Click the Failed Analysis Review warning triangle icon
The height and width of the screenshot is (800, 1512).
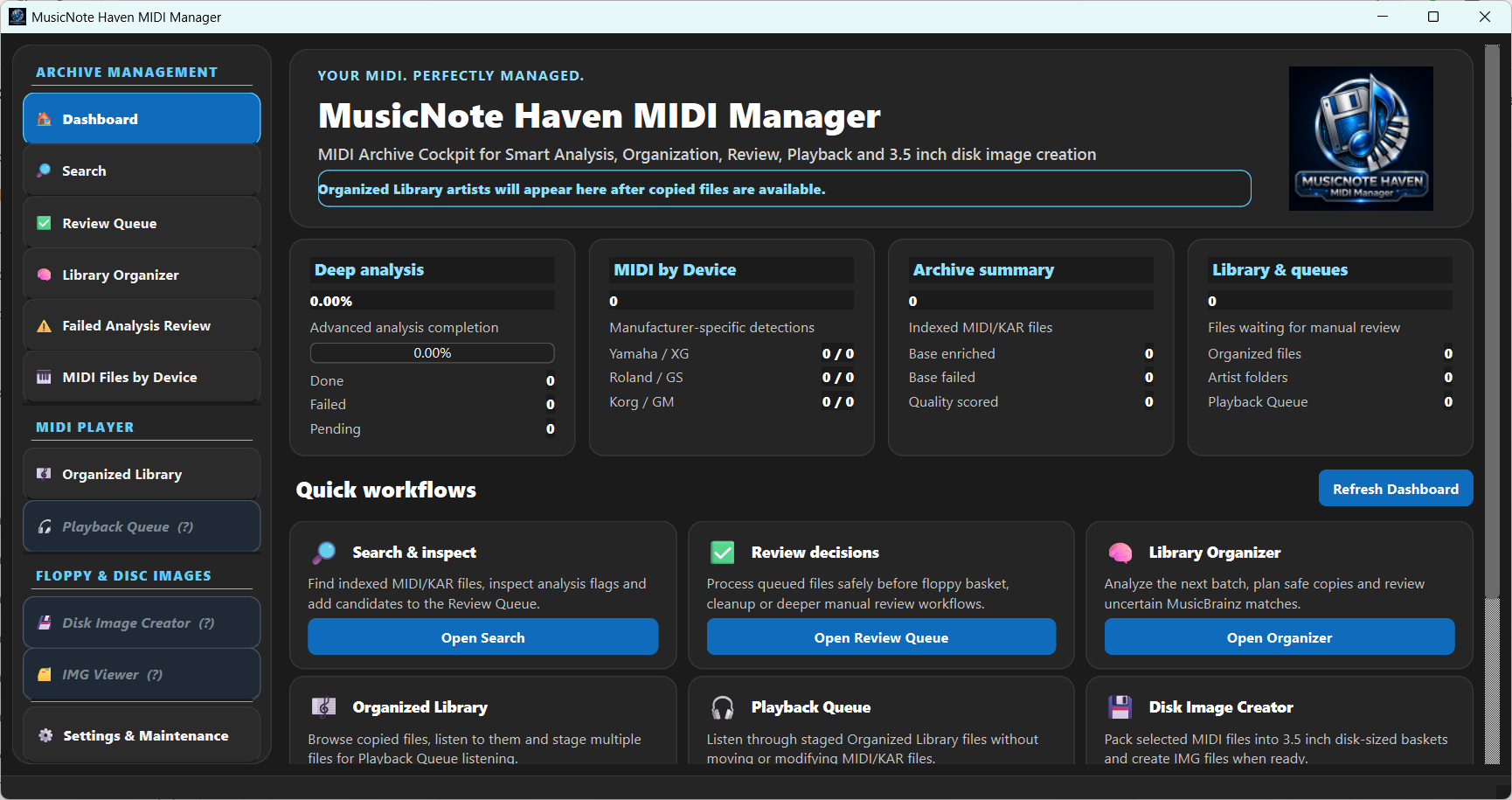pos(44,326)
